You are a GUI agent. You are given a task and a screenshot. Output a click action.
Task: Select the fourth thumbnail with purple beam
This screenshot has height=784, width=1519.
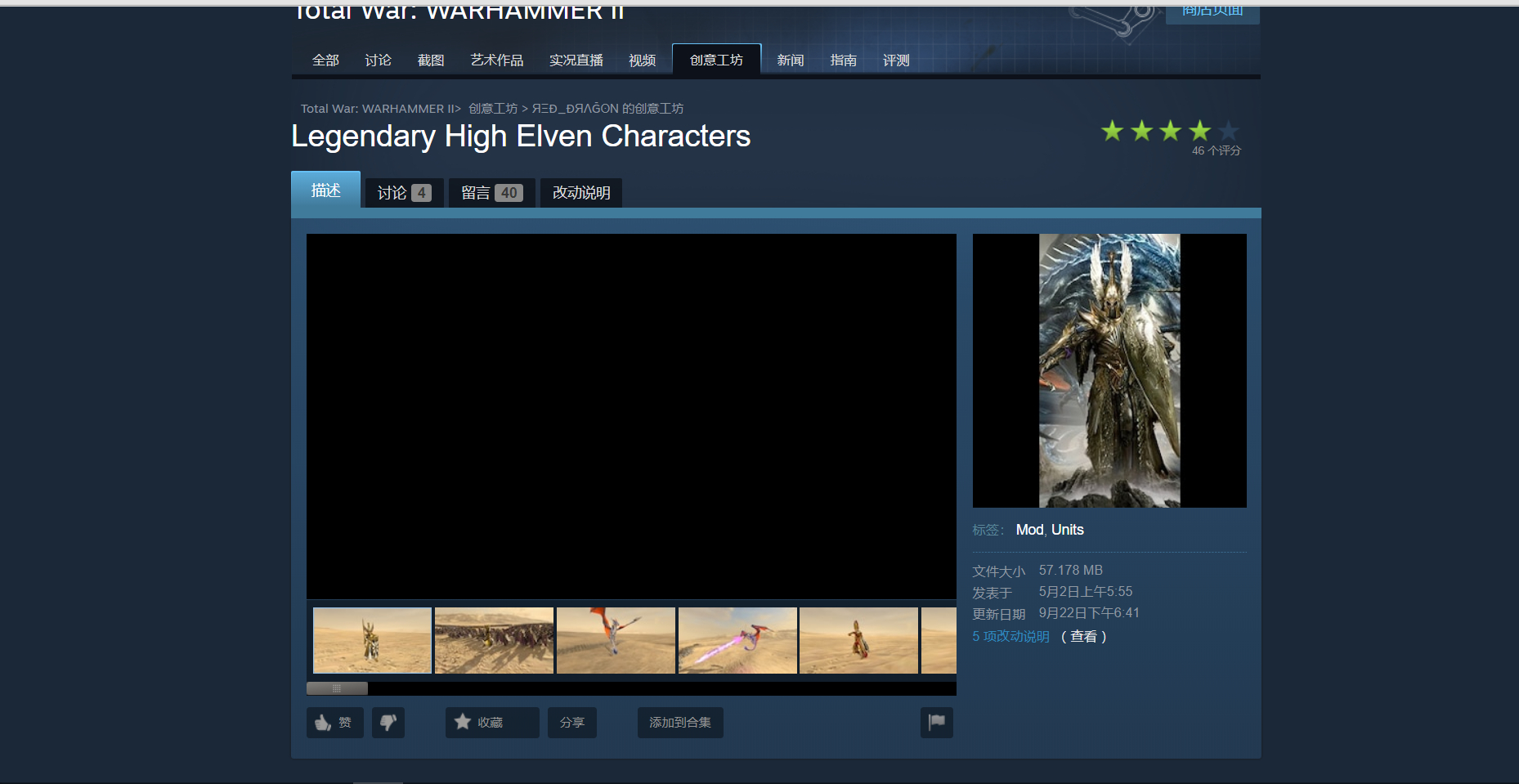[x=737, y=640]
